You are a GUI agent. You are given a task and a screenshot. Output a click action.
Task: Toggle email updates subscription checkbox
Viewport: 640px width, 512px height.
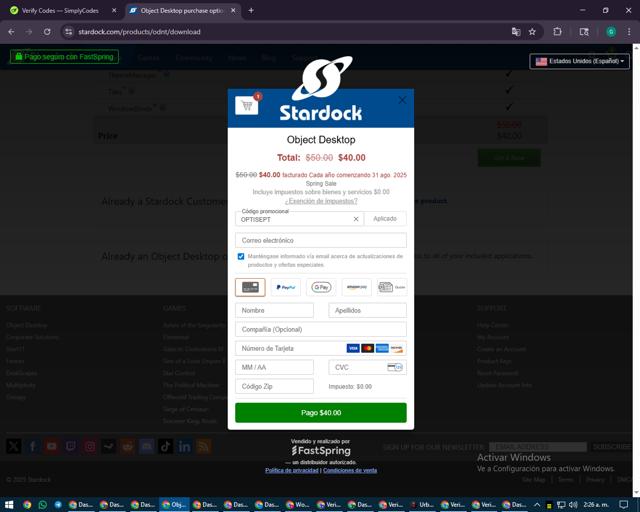pos(241,256)
